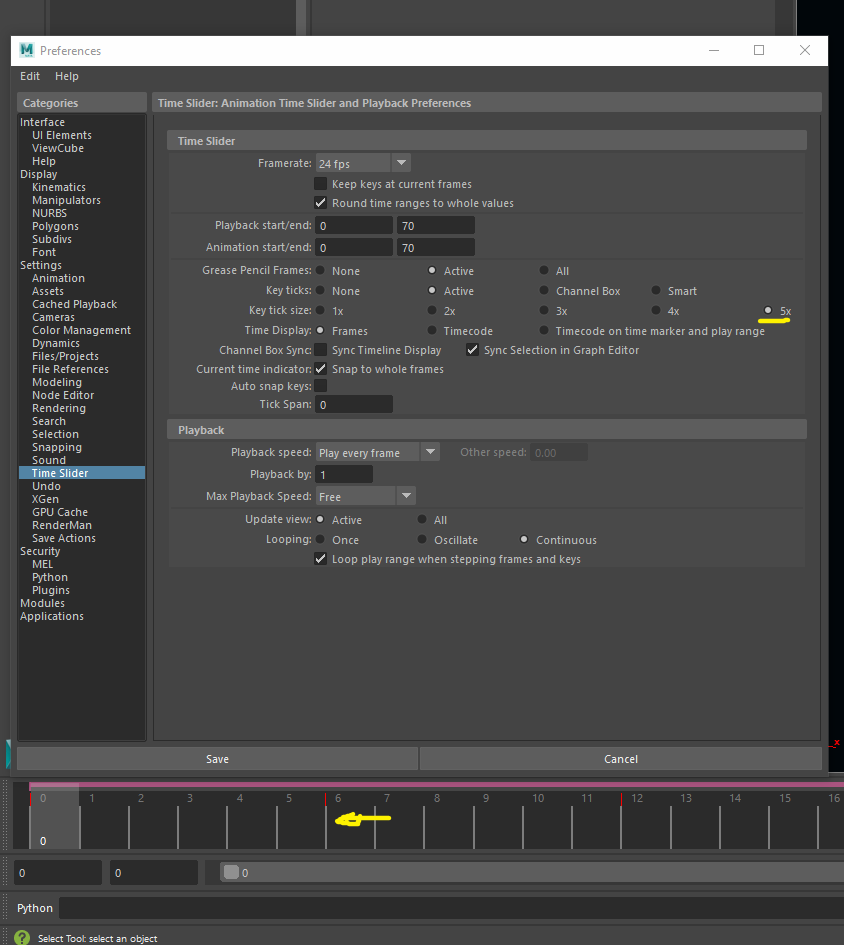Screen dimensions: 844x945
Task: Click the Python command input field
Action: coord(451,908)
